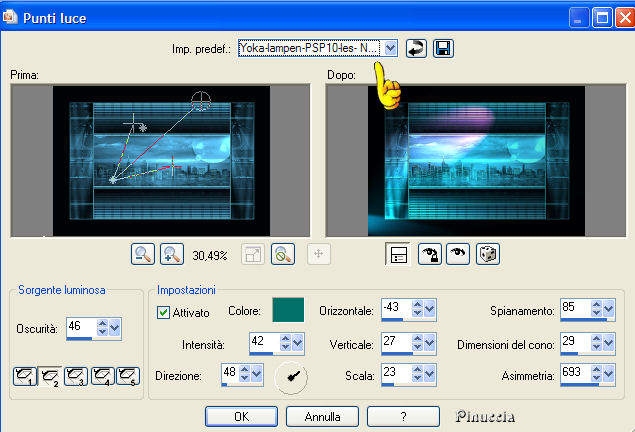Select light source 2 button
635x432 pixels.
click(50, 377)
